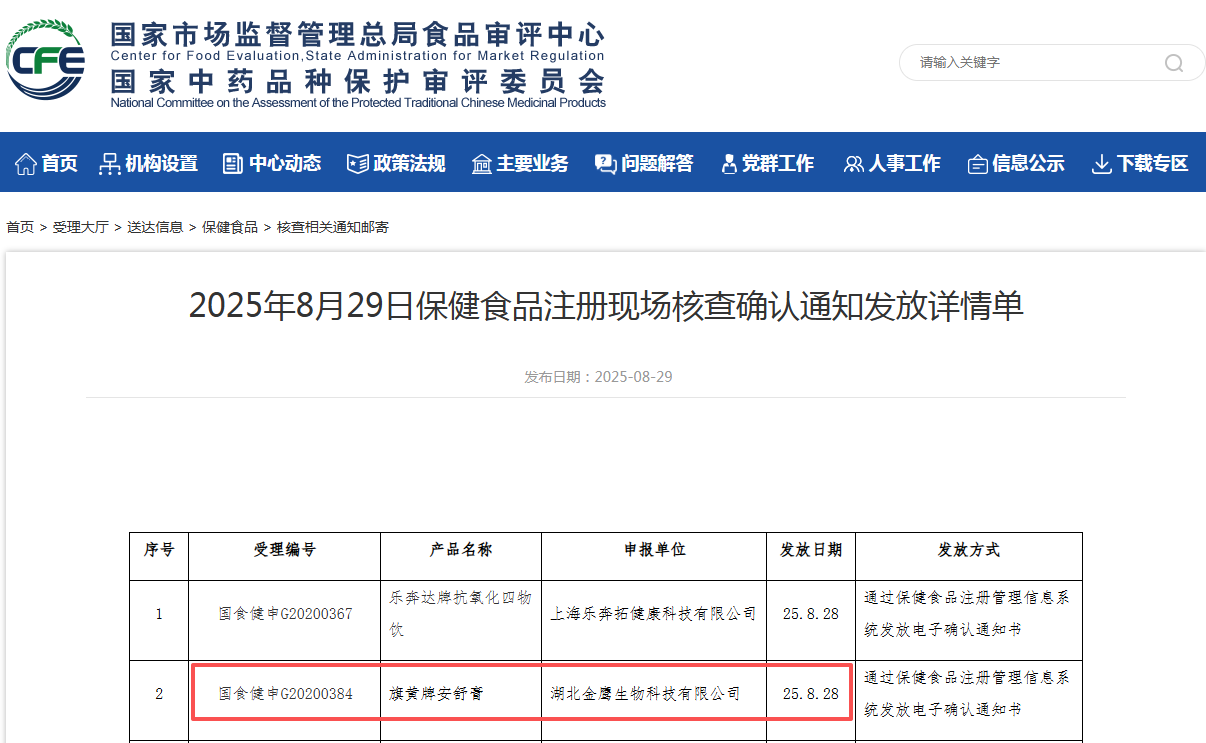The image size is (1206, 743).
Task: Click the CFE logo icon
Action: [x=46, y=60]
